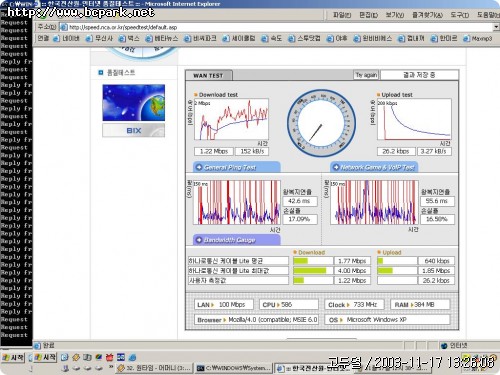The width and height of the screenshot is (500, 375).
Task: Click the page icon in the address bar
Action: coord(64,27)
